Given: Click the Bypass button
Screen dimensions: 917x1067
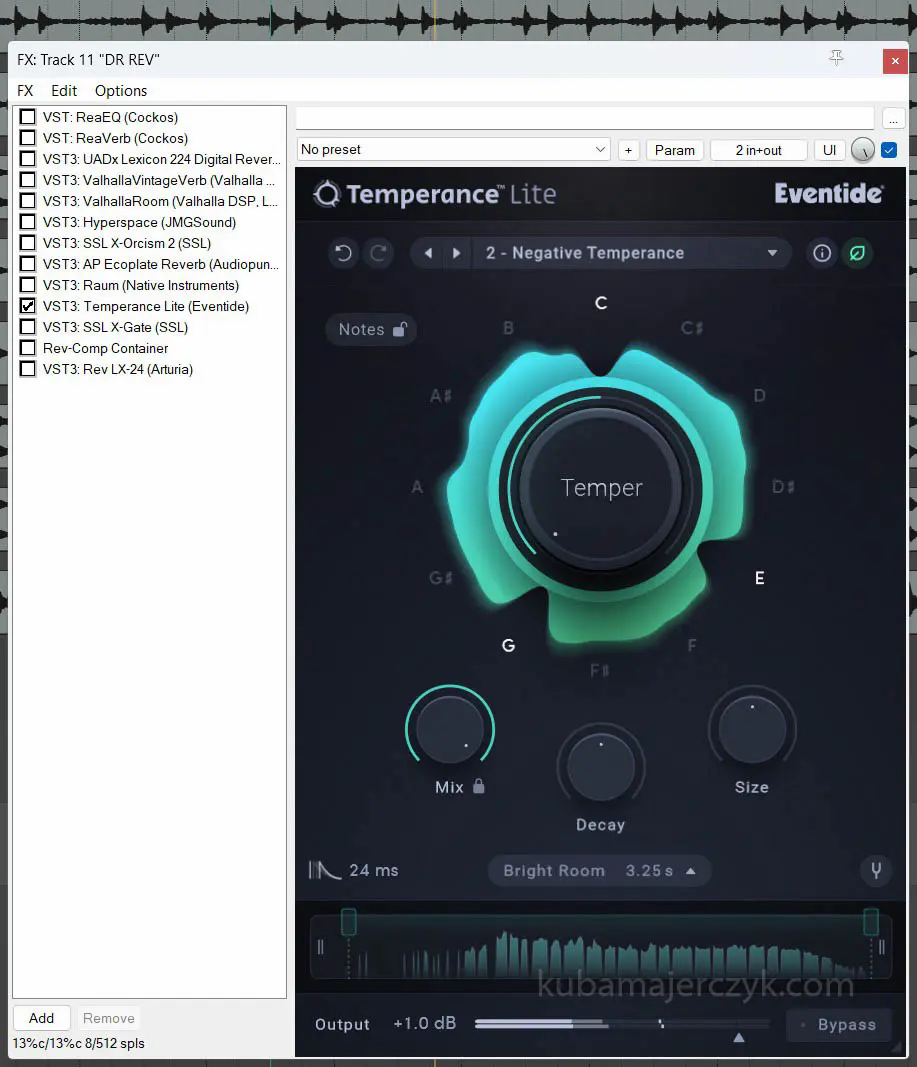Looking at the screenshot, I should [838, 1024].
